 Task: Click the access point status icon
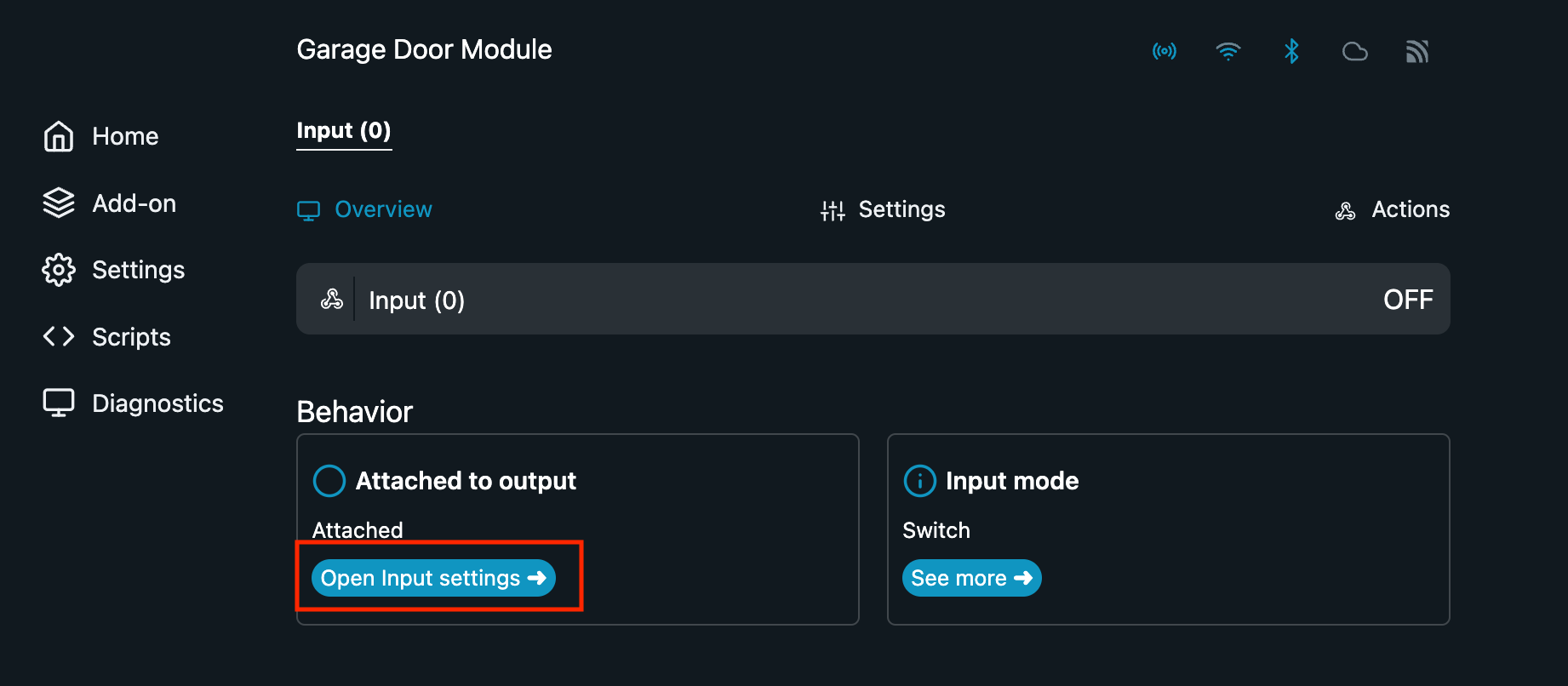[1165, 51]
